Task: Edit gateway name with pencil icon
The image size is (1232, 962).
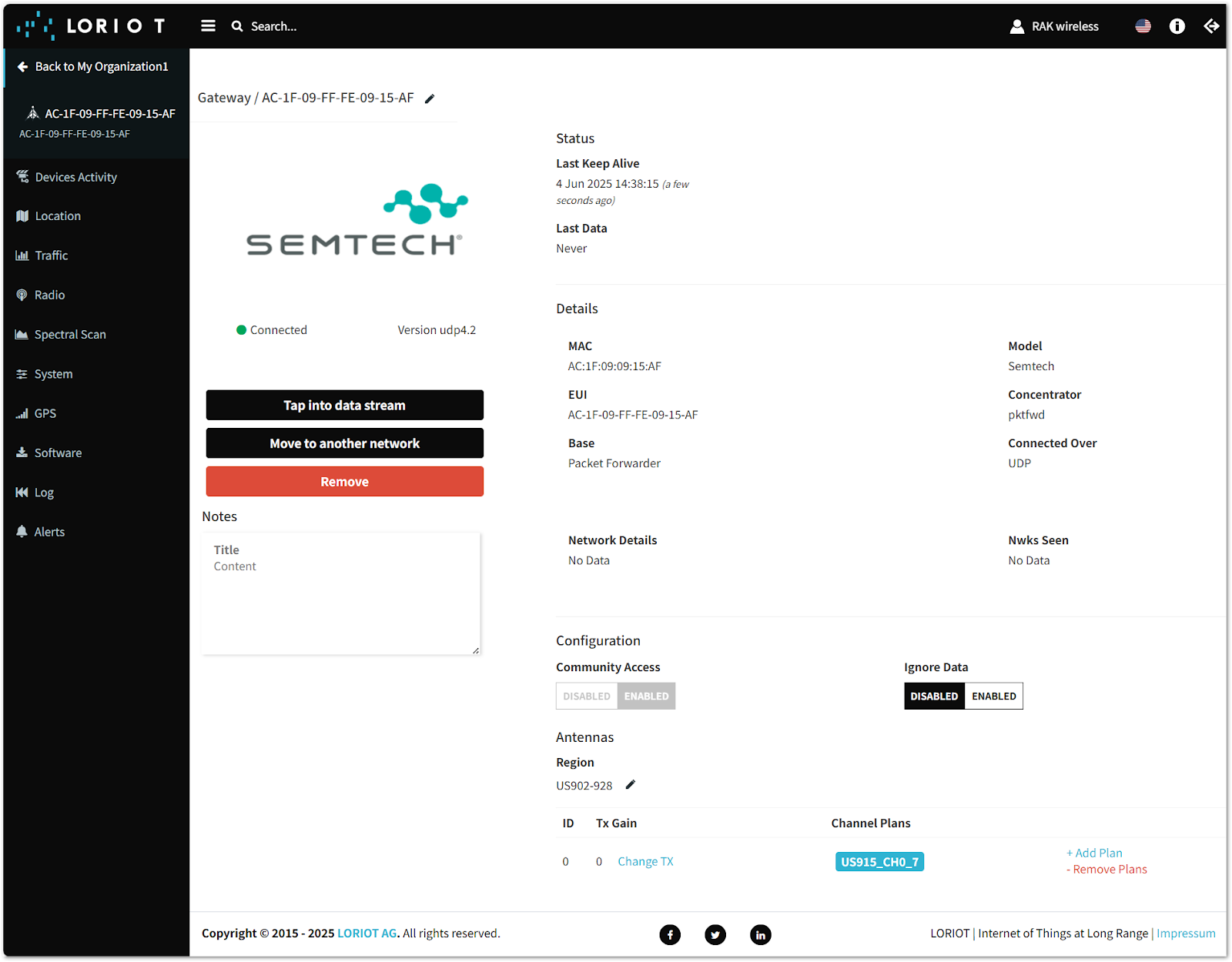Action: pos(430,99)
